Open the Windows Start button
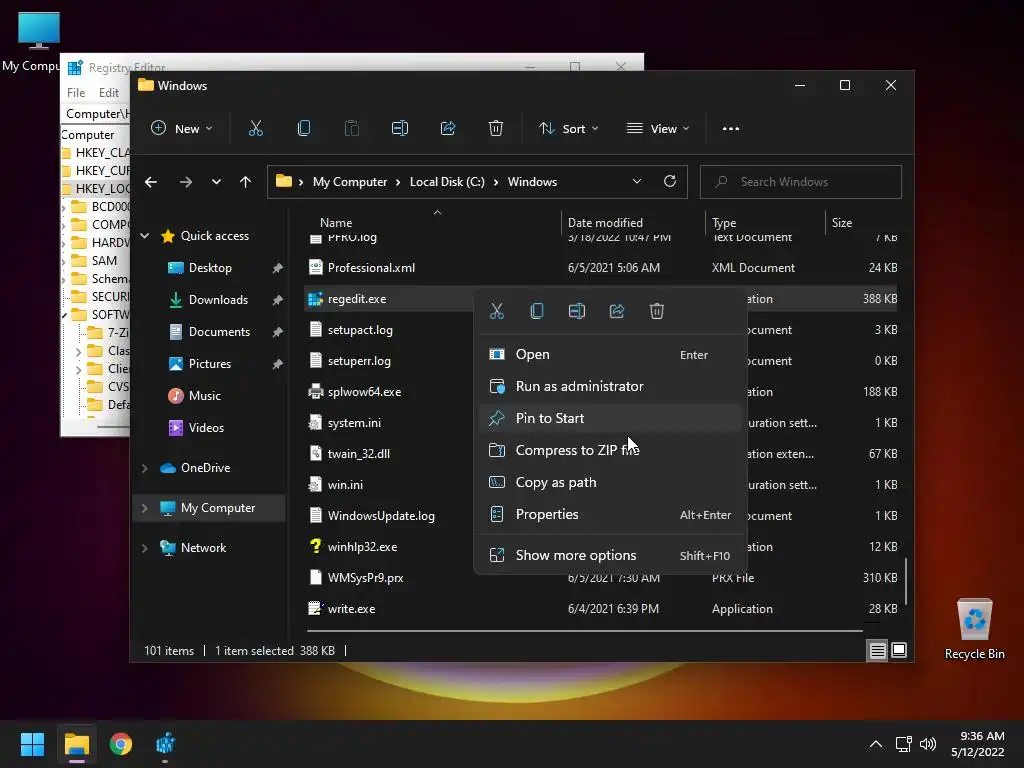This screenshot has height=768, width=1024. click(32, 744)
